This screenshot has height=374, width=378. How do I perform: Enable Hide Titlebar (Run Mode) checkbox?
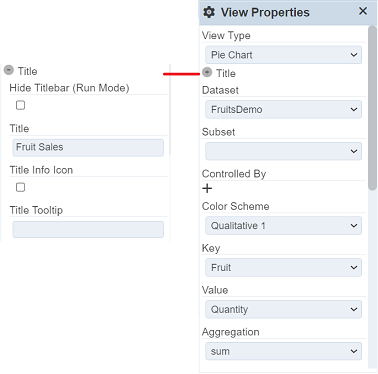pyautogui.click(x=20, y=105)
